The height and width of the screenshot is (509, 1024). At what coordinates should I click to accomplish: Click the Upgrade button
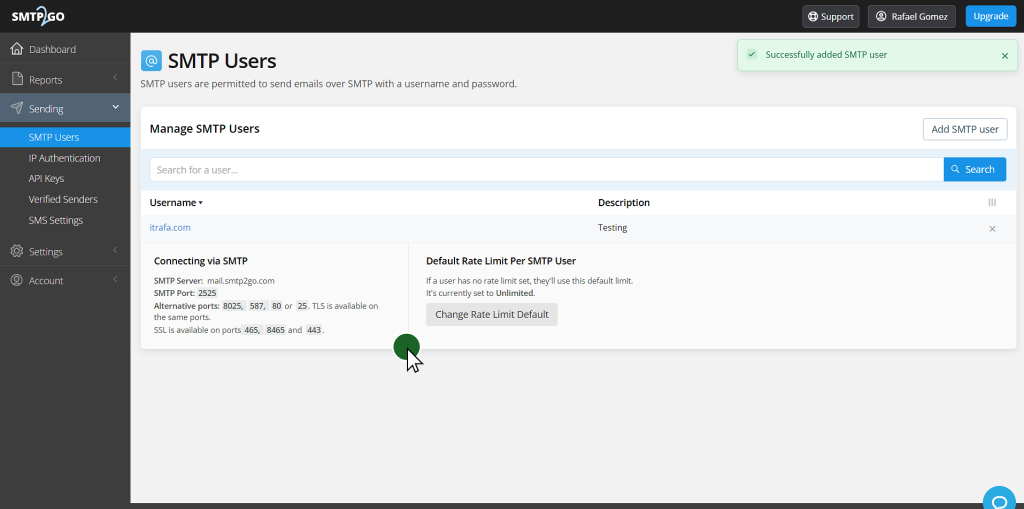pos(991,16)
